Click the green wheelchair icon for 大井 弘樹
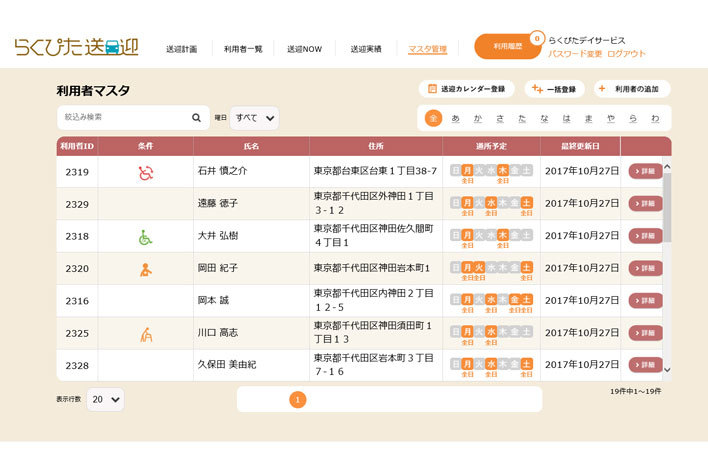708x472 pixels. coord(145,237)
